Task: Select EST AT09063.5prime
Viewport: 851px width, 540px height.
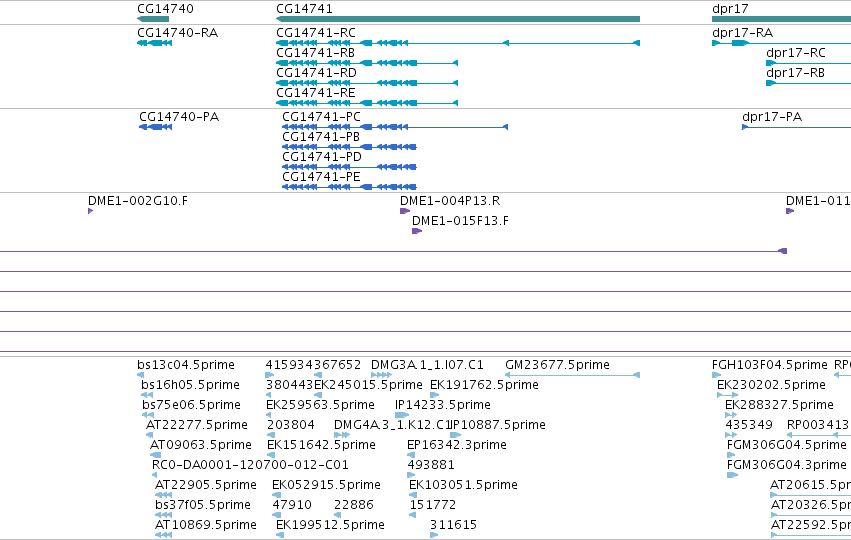Action: (201, 445)
